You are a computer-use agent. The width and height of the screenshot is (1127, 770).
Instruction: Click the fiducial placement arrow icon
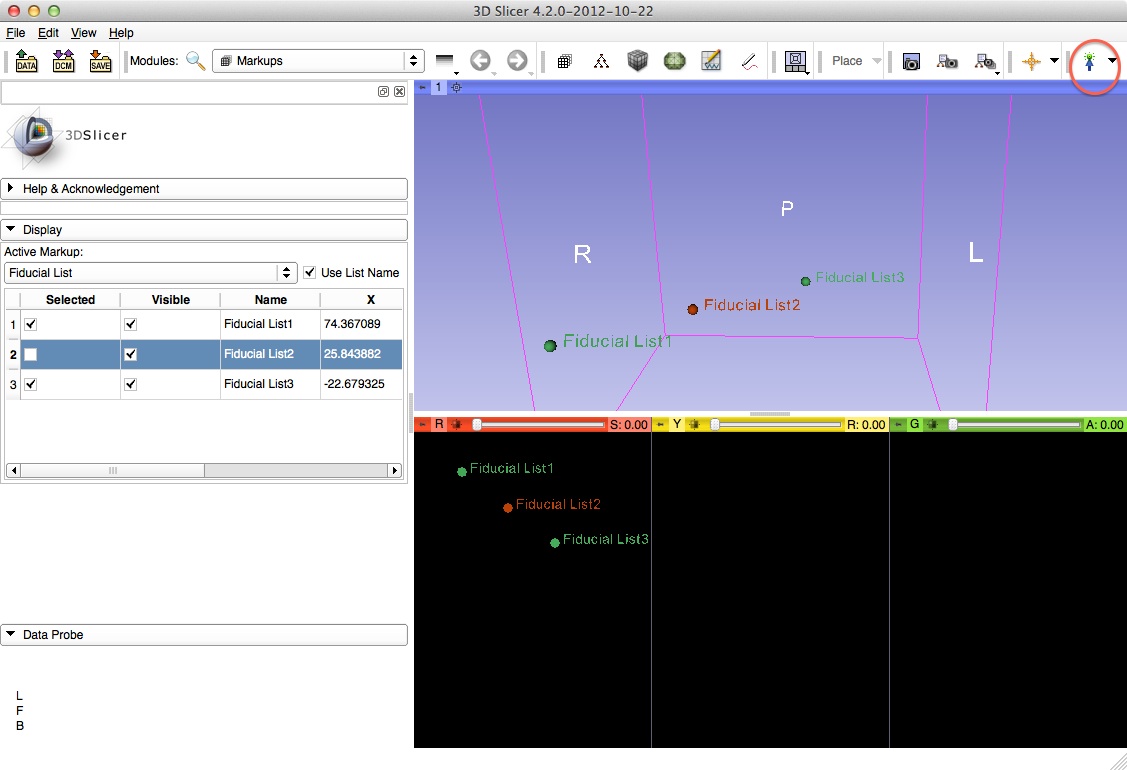(x=1089, y=61)
